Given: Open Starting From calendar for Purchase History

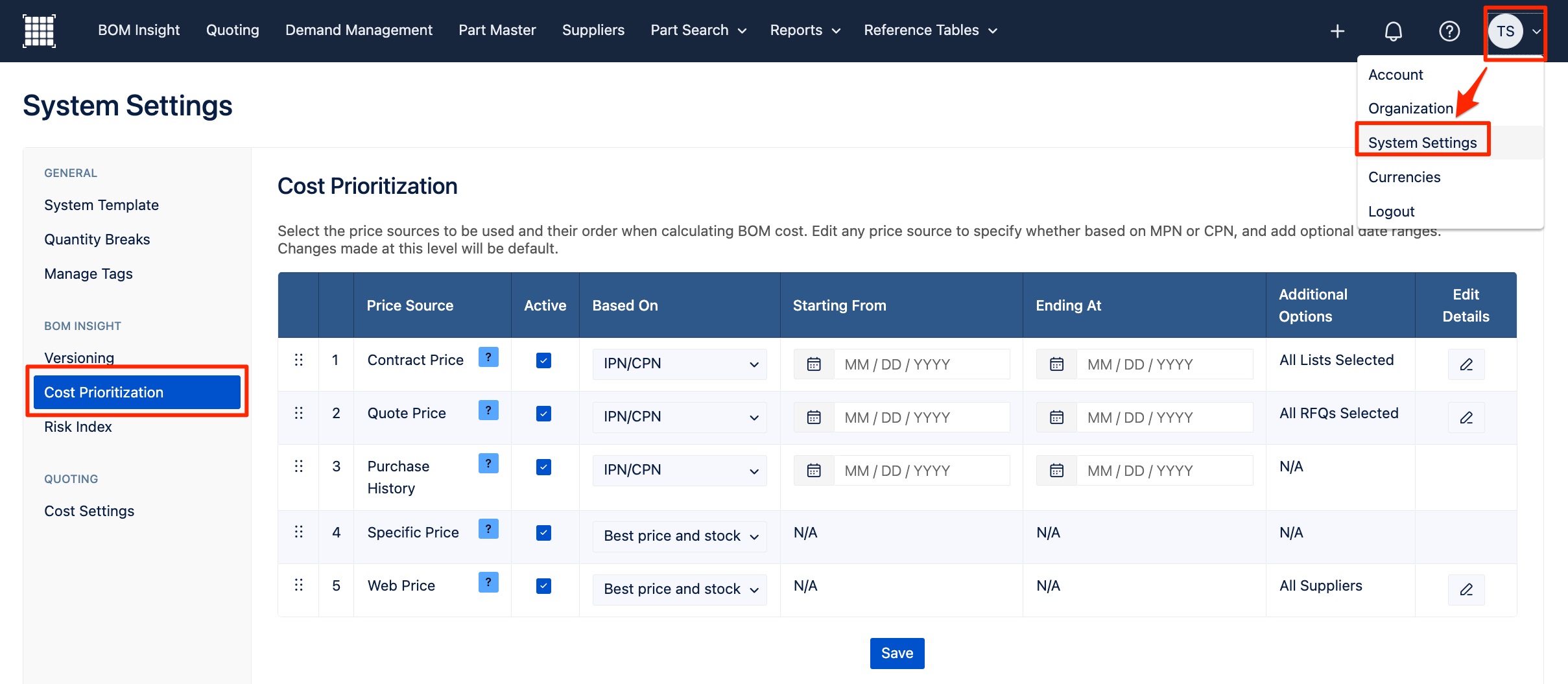Looking at the screenshot, I should pyautogui.click(x=814, y=471).
